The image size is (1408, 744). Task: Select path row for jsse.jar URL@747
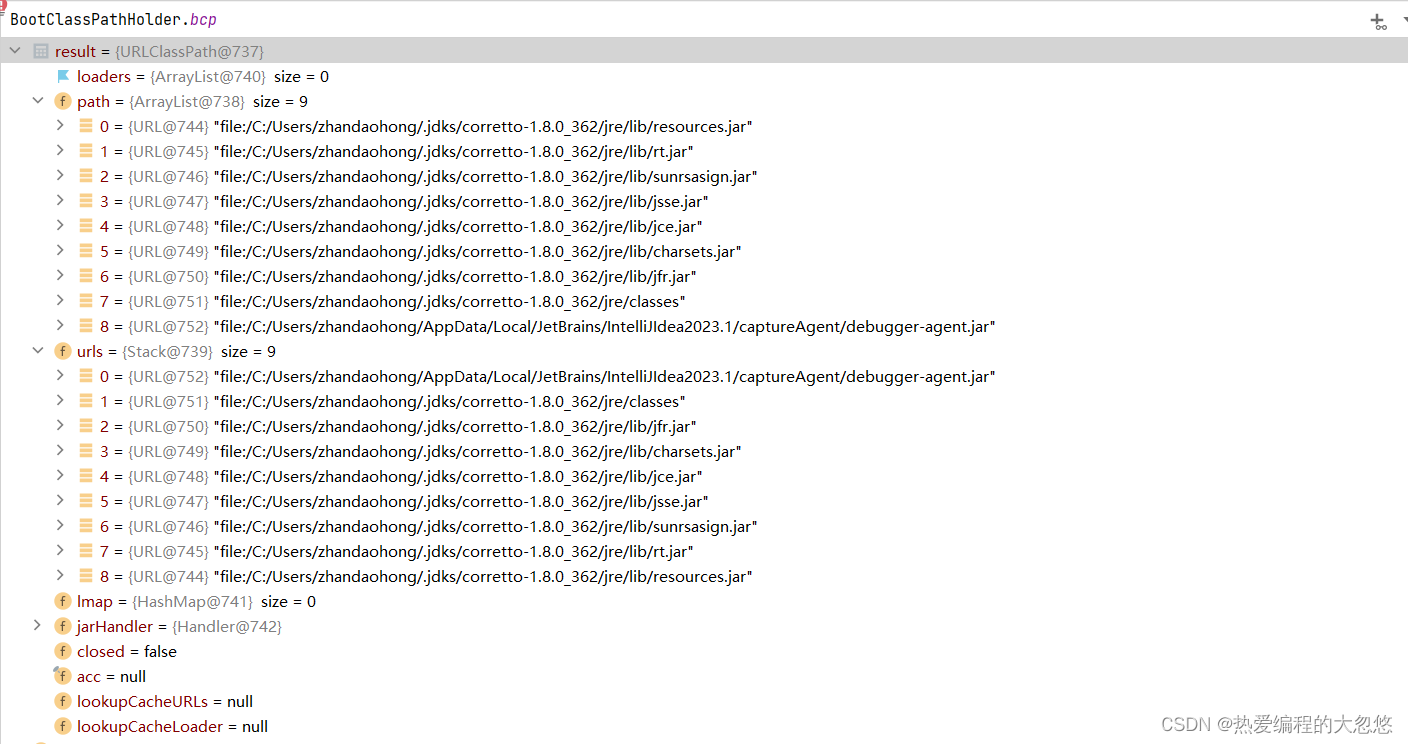click(704, 201)
